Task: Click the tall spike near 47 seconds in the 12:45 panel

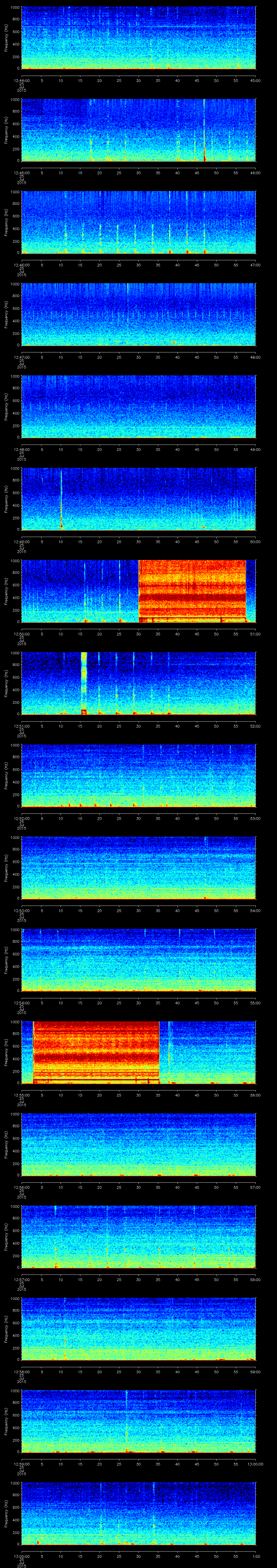Action: pos(205,130)
